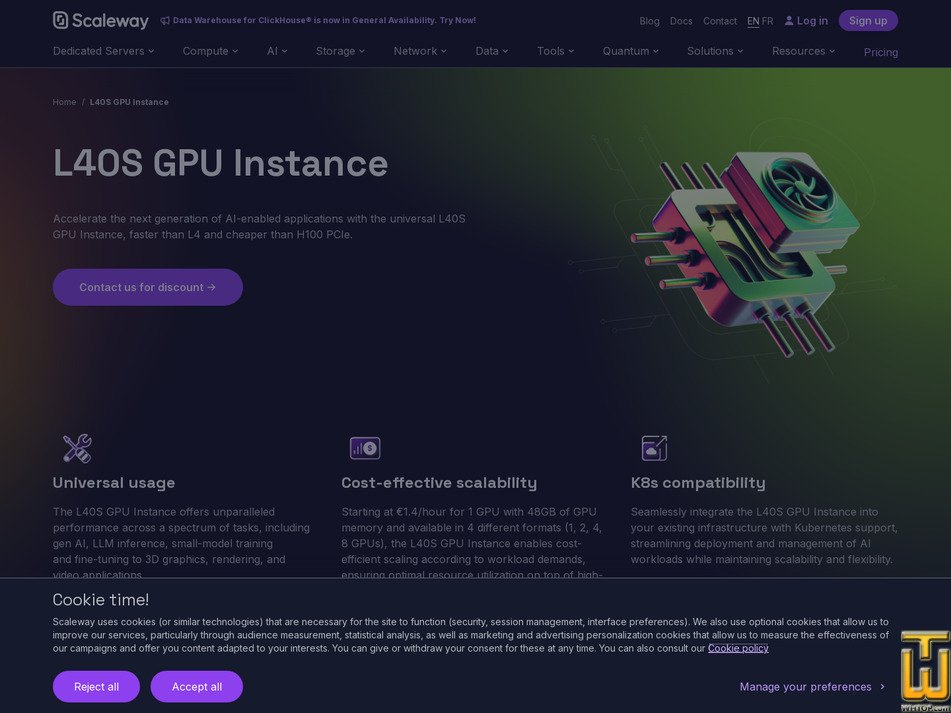Click the Sign up button

click(868, 21)
